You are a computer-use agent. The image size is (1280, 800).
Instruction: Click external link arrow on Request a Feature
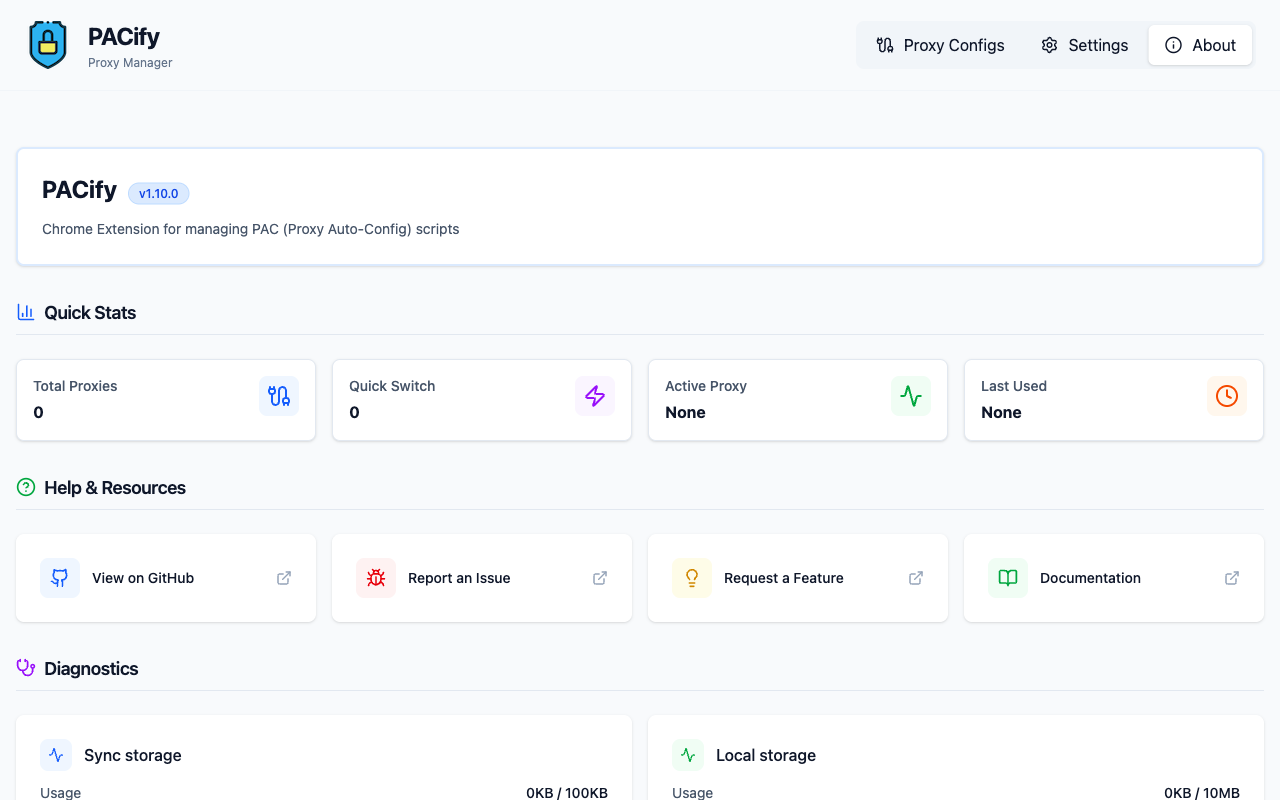(x=916, y=578)
